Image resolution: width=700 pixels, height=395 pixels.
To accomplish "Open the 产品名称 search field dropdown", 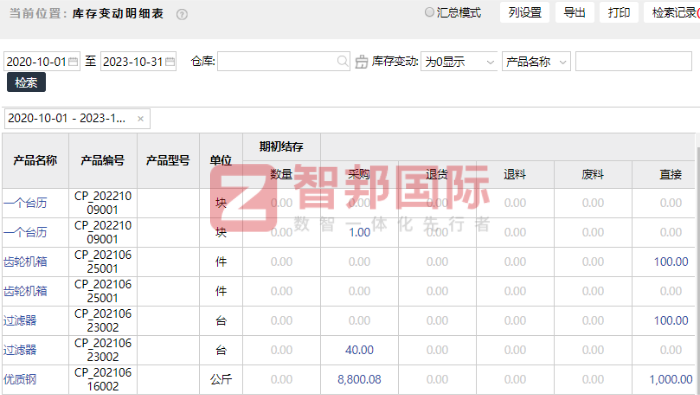I will point(536,61).
